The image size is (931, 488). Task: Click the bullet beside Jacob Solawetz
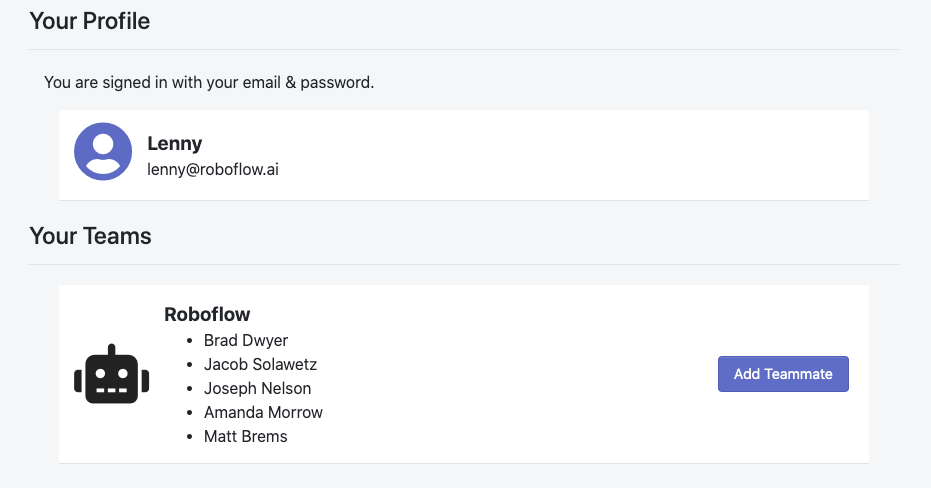pyautogui.click(x=190, y=365)
